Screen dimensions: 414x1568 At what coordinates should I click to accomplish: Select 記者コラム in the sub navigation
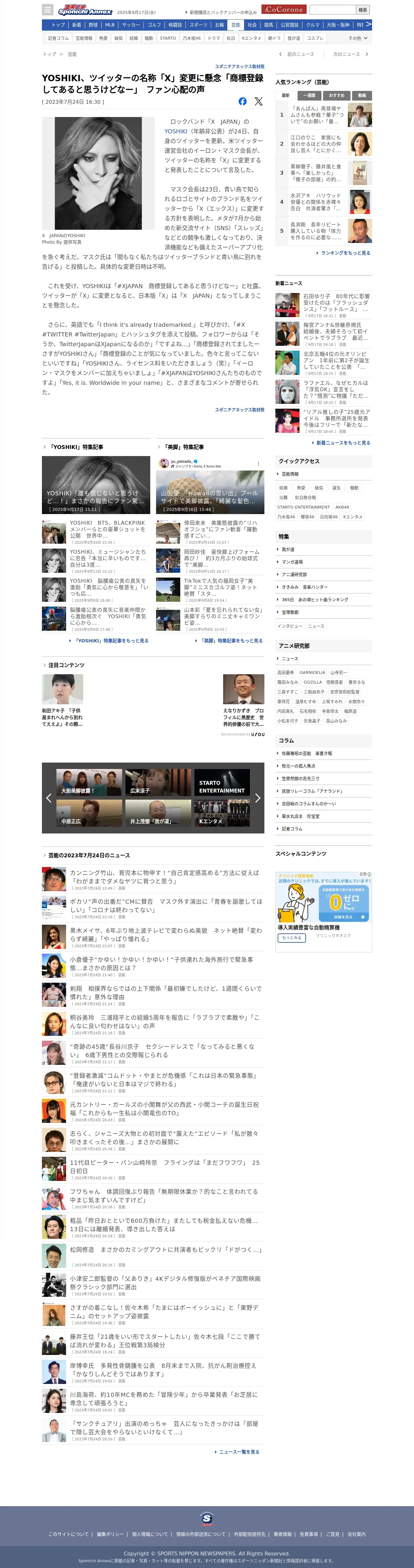(x=58, y=38)
